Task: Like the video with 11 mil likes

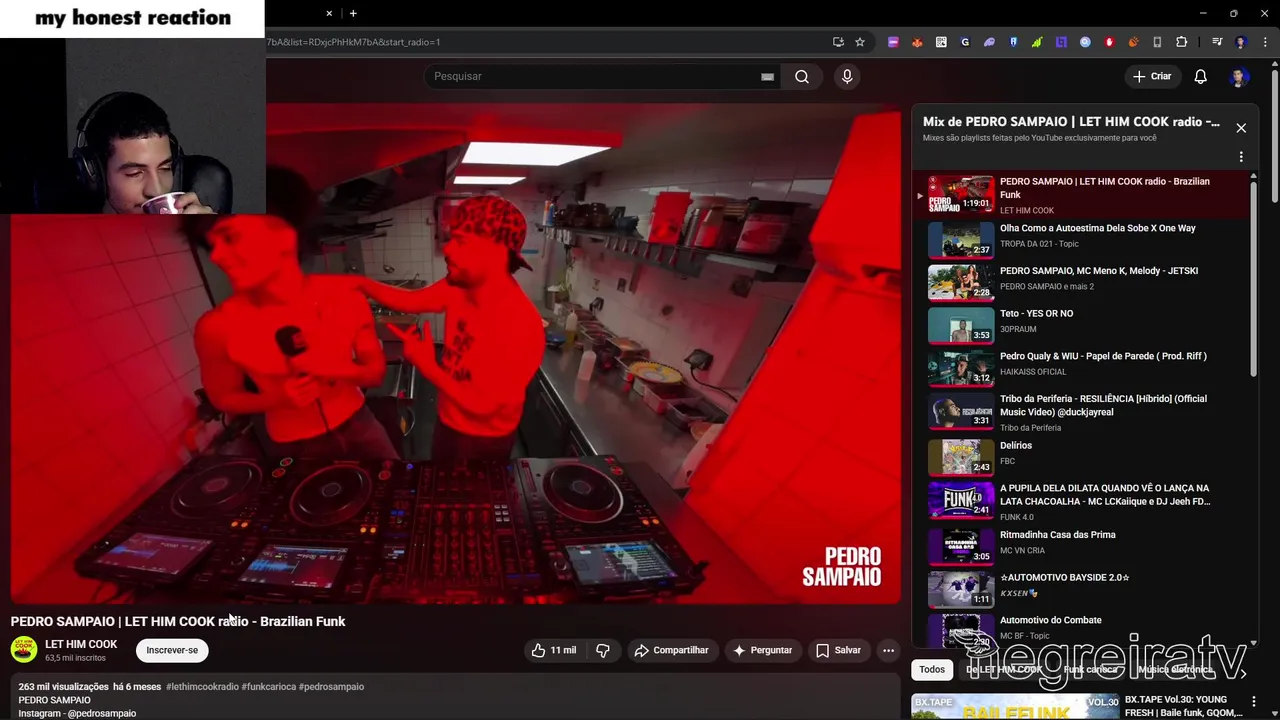Action: [x=553, y=650]
